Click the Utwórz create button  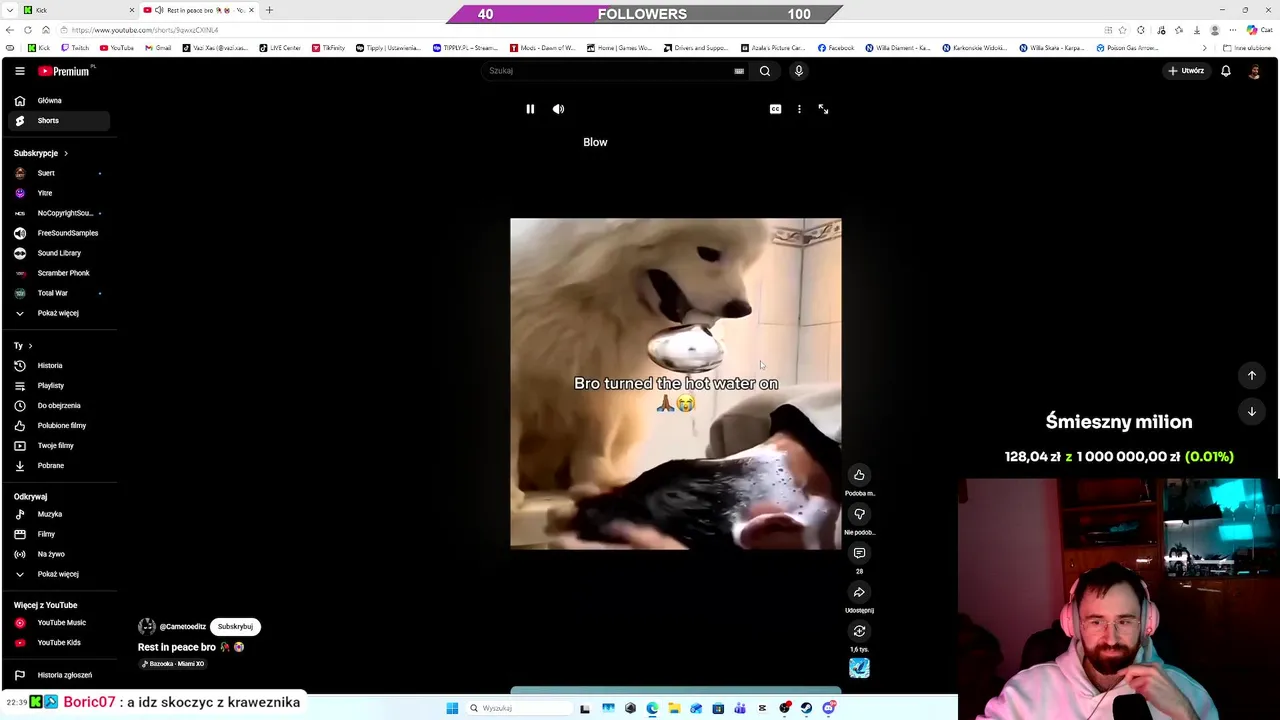1186,71
